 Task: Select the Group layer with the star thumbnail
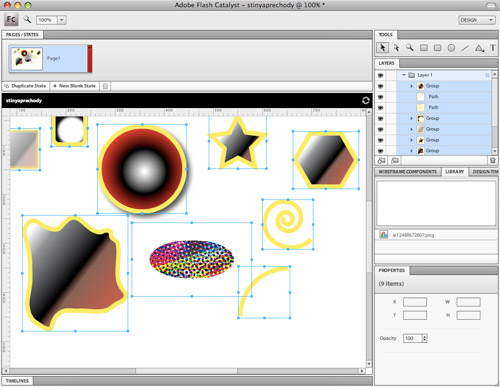click(x=443, y=140)
